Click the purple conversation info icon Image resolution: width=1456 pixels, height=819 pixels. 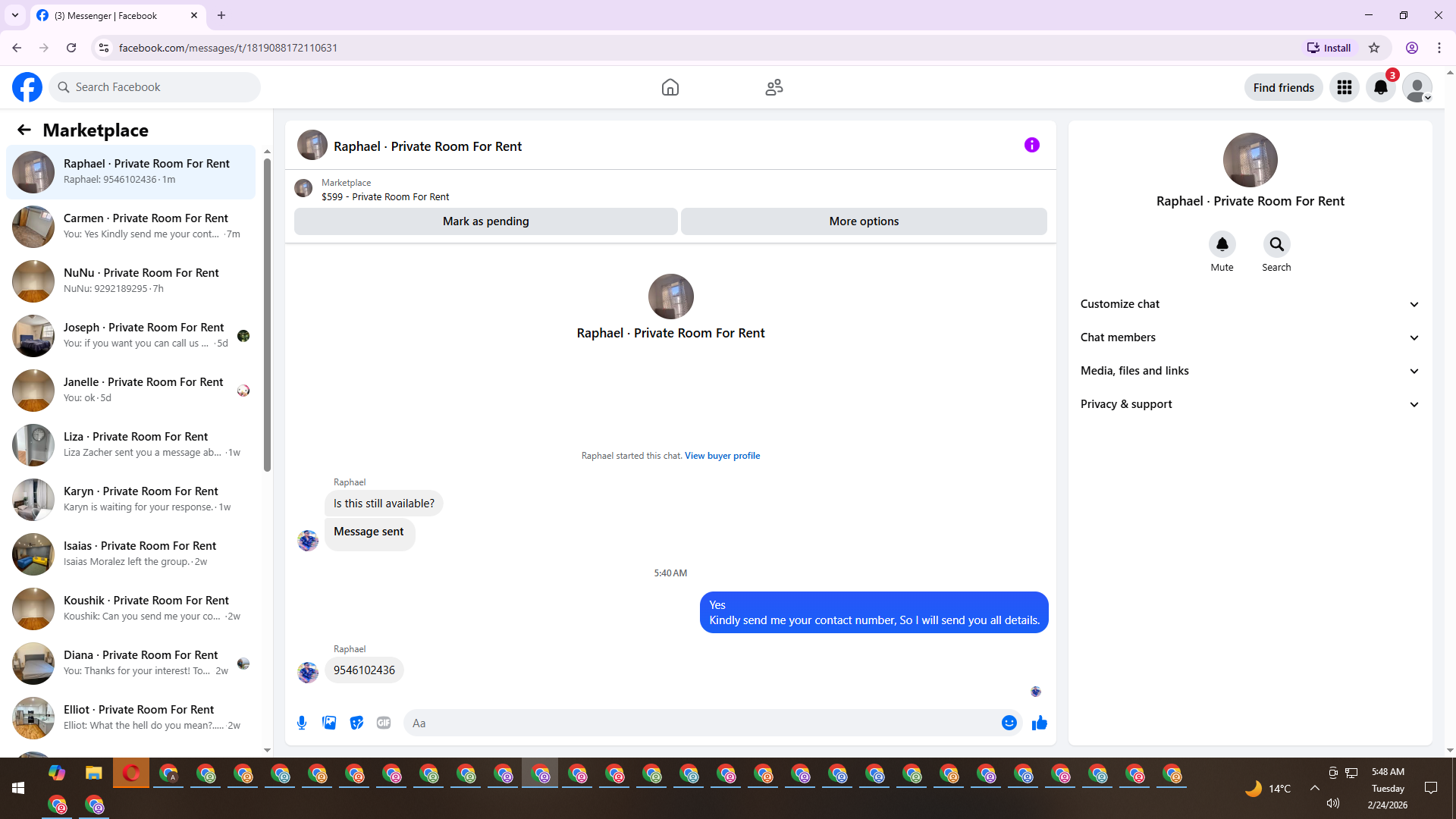click(x=1031, y=145)
